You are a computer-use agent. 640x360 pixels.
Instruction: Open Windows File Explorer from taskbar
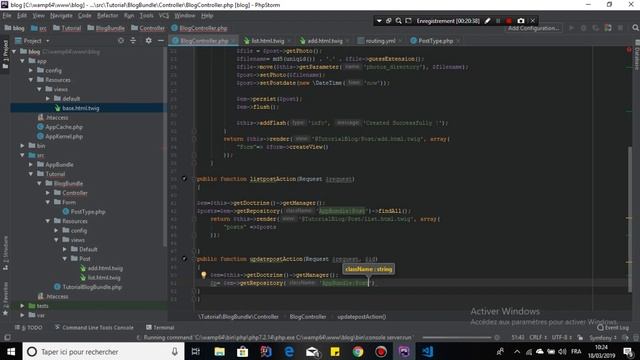220,351
